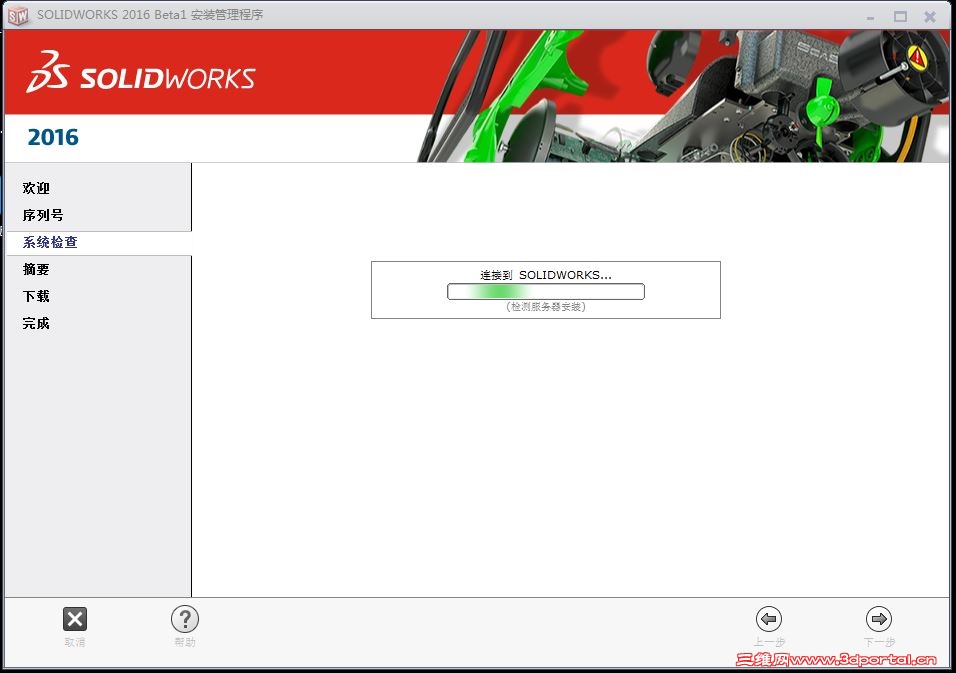Viewport: 956px width, 673px height.
Task: Click the SOLIDWORKS logo in the banner
Action: tap(141, 73)
